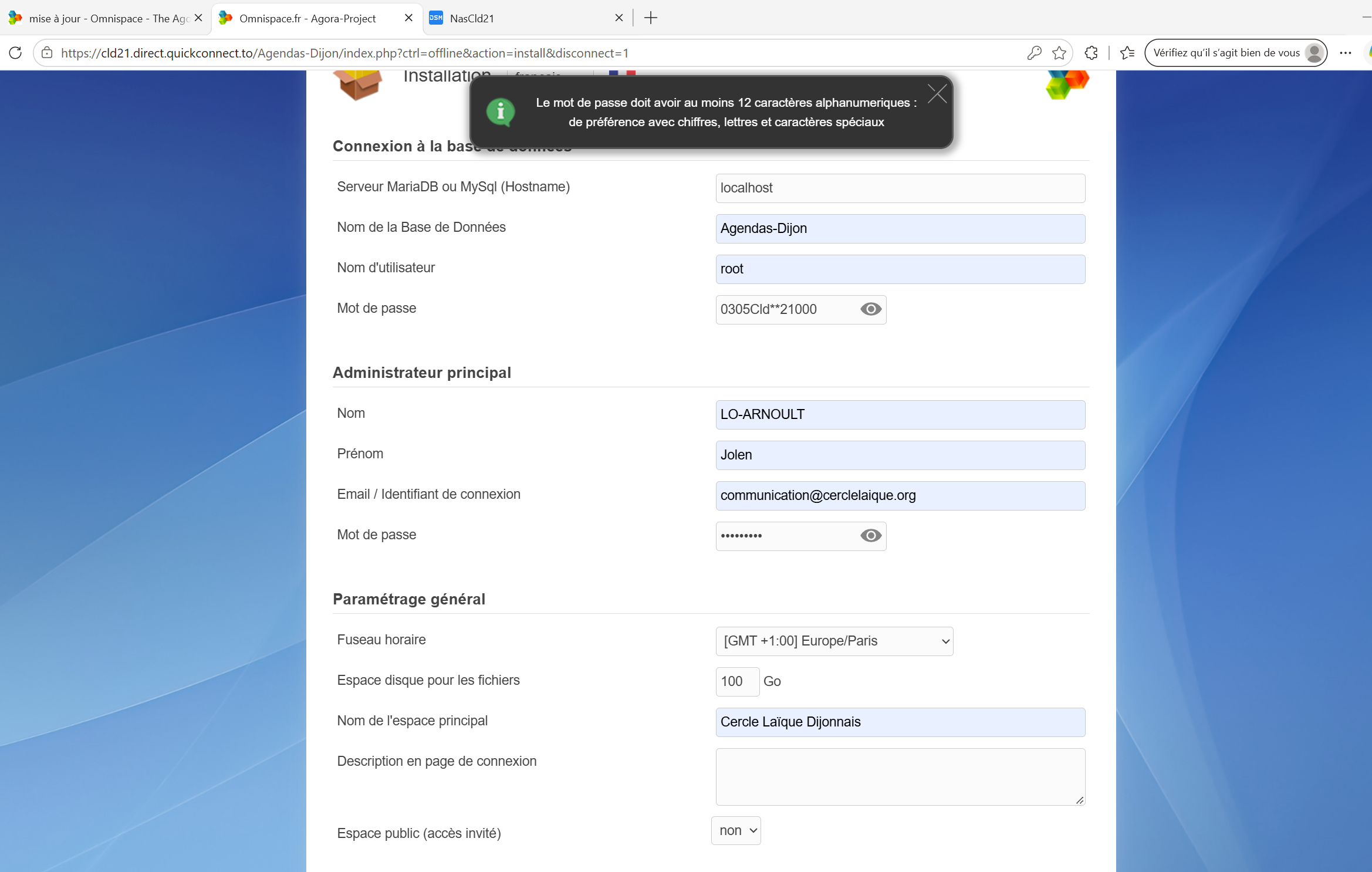Toggle administrator password visibility eye
This screenshot has height=872, width=1372.
point(871,536)
